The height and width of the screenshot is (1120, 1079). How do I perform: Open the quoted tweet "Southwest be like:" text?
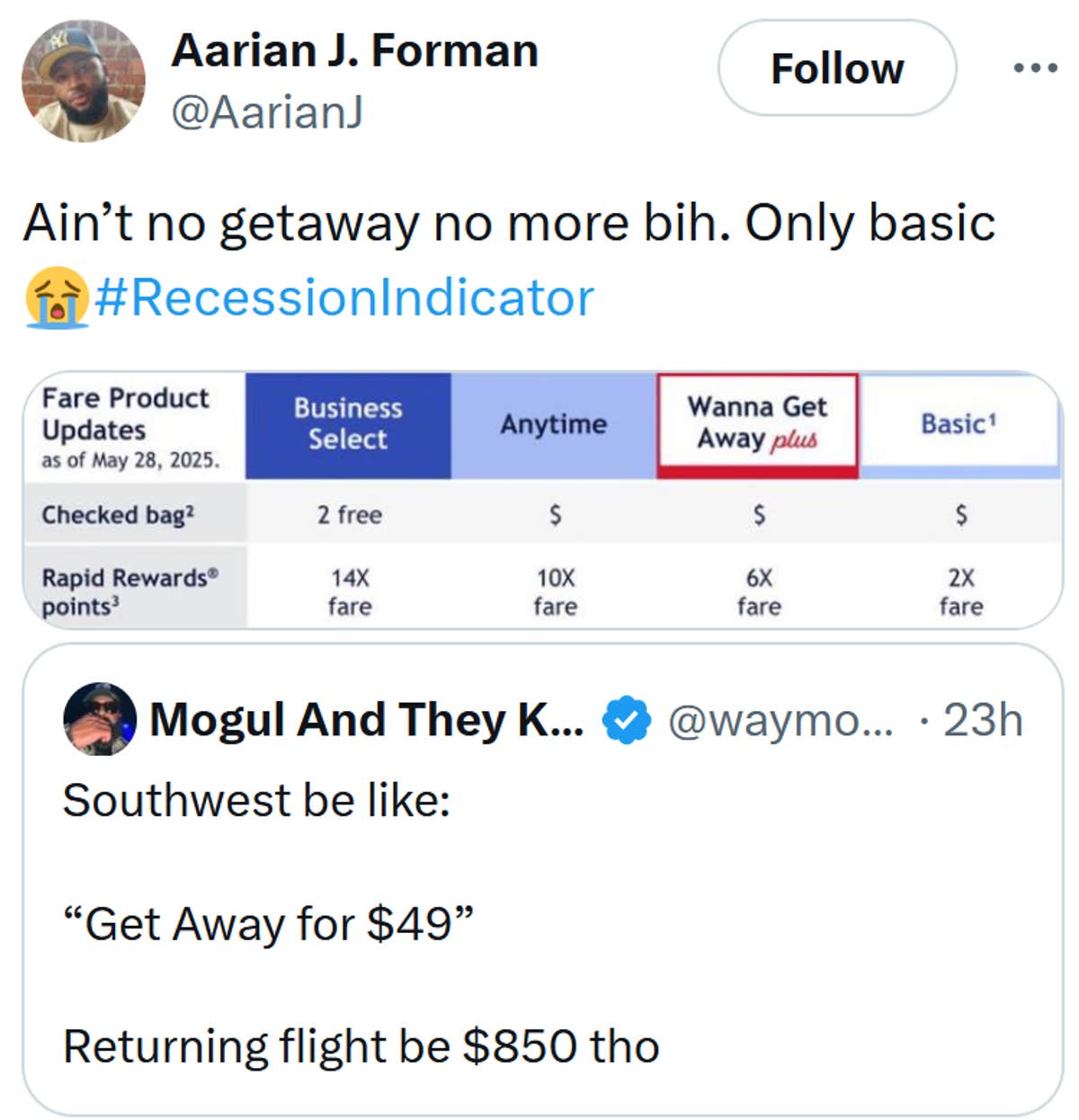pyautogui.click(x=256, y=800)
